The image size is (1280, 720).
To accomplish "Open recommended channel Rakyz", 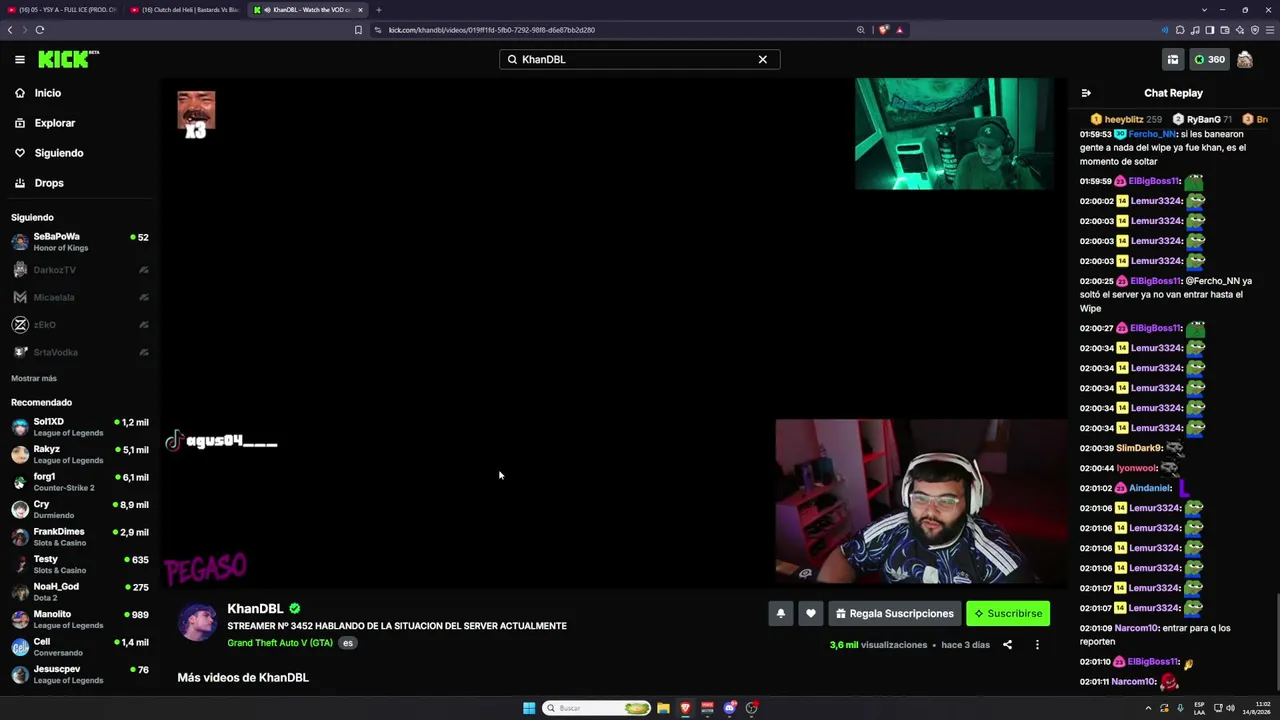I will 80,455.
